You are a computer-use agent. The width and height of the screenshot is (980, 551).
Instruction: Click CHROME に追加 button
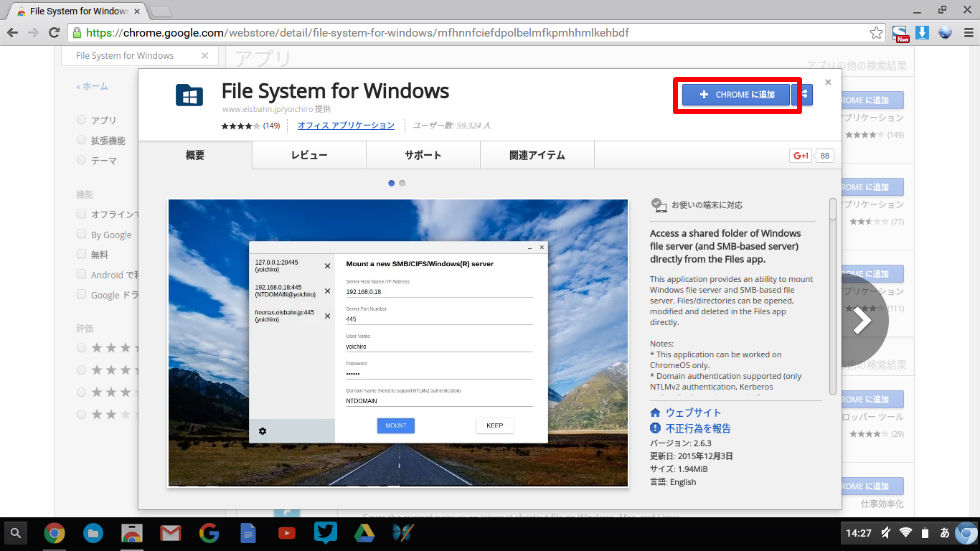736,94
